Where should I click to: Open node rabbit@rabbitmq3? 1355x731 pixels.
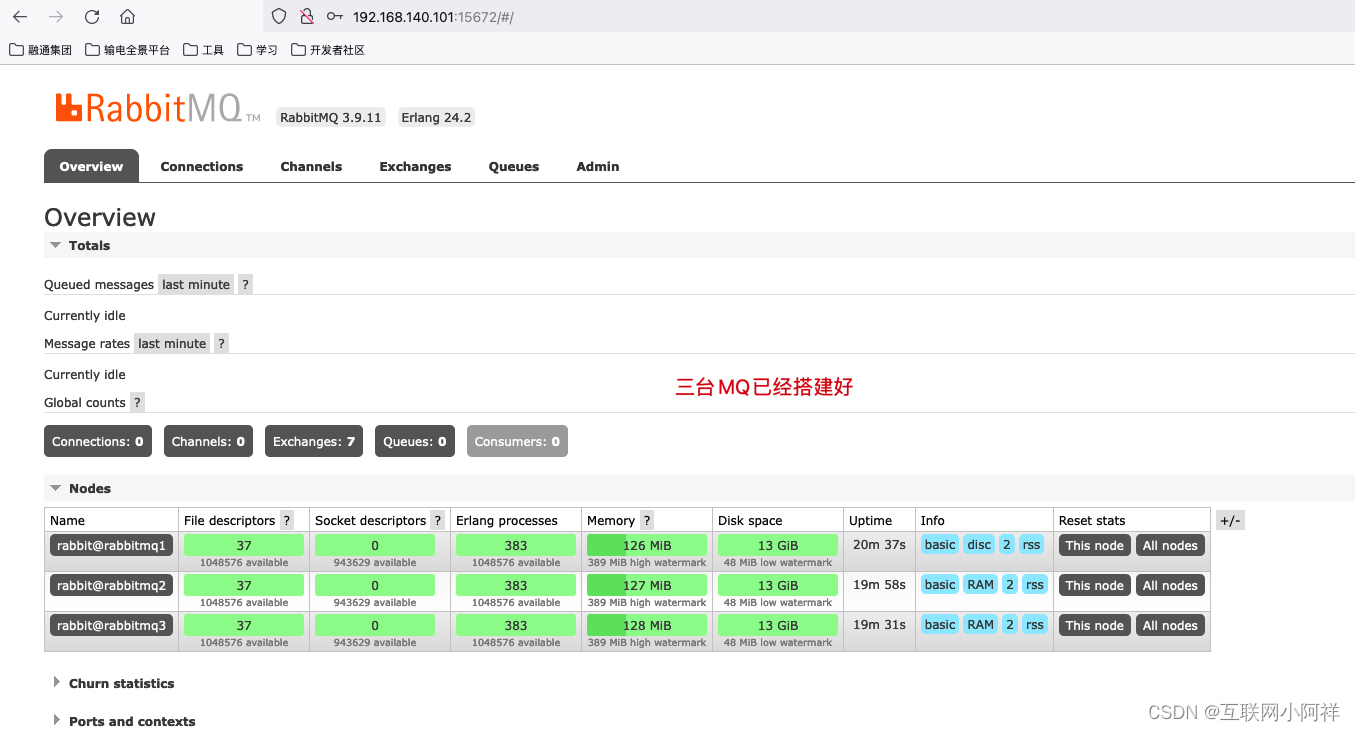coord(112,625)
